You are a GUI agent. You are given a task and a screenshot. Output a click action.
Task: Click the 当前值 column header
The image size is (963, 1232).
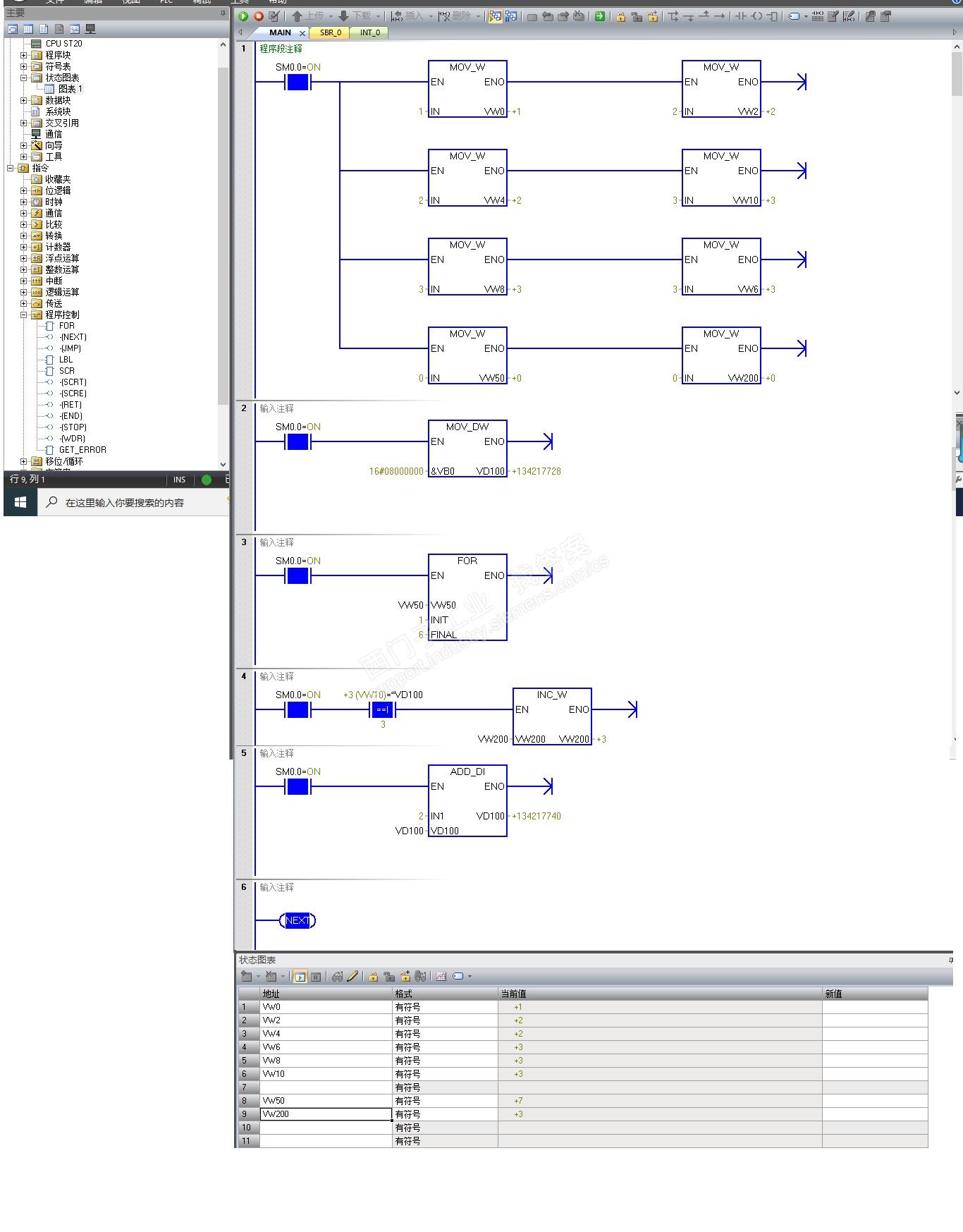(660, 994)
